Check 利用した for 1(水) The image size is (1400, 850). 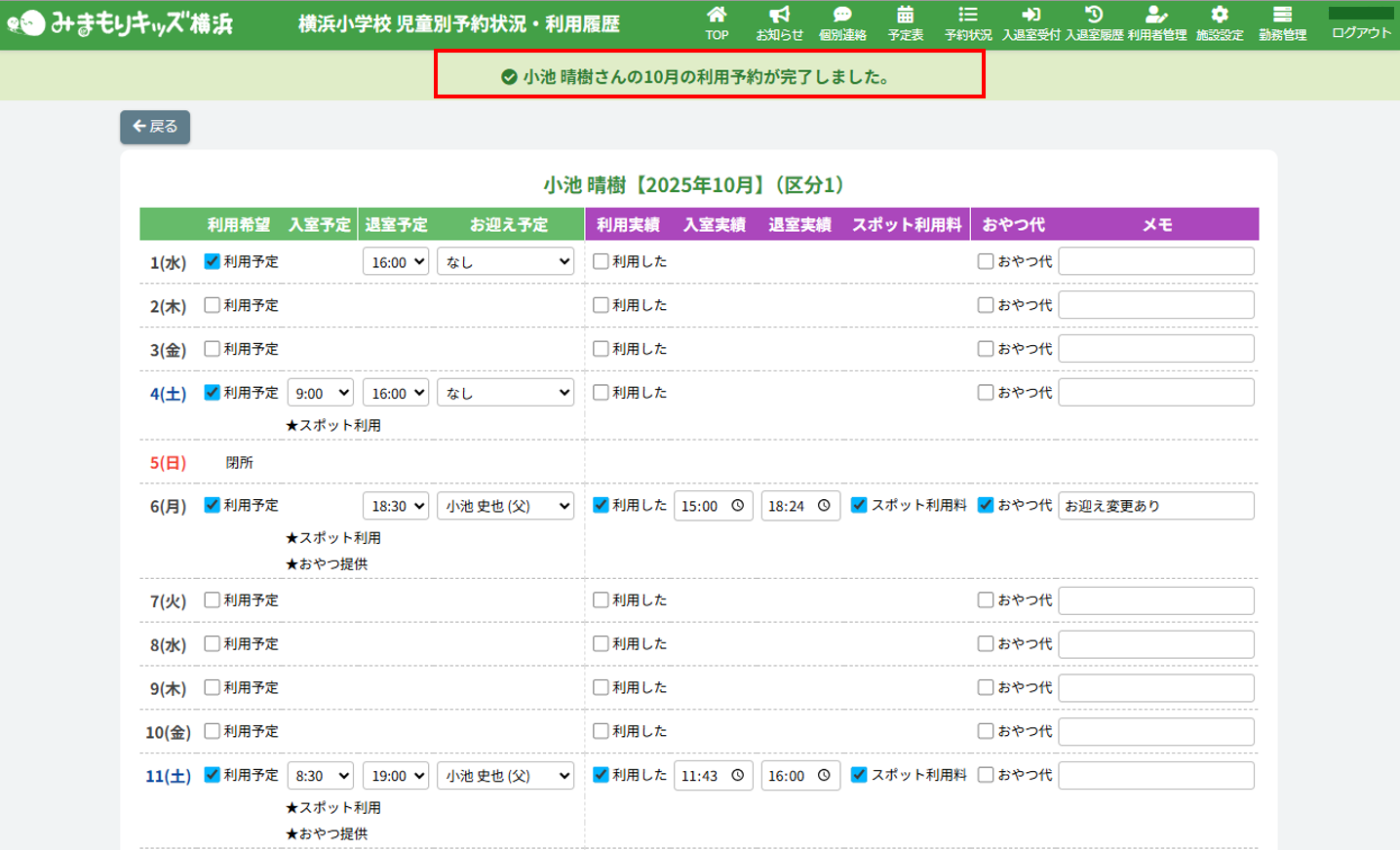tap(601, 261)
